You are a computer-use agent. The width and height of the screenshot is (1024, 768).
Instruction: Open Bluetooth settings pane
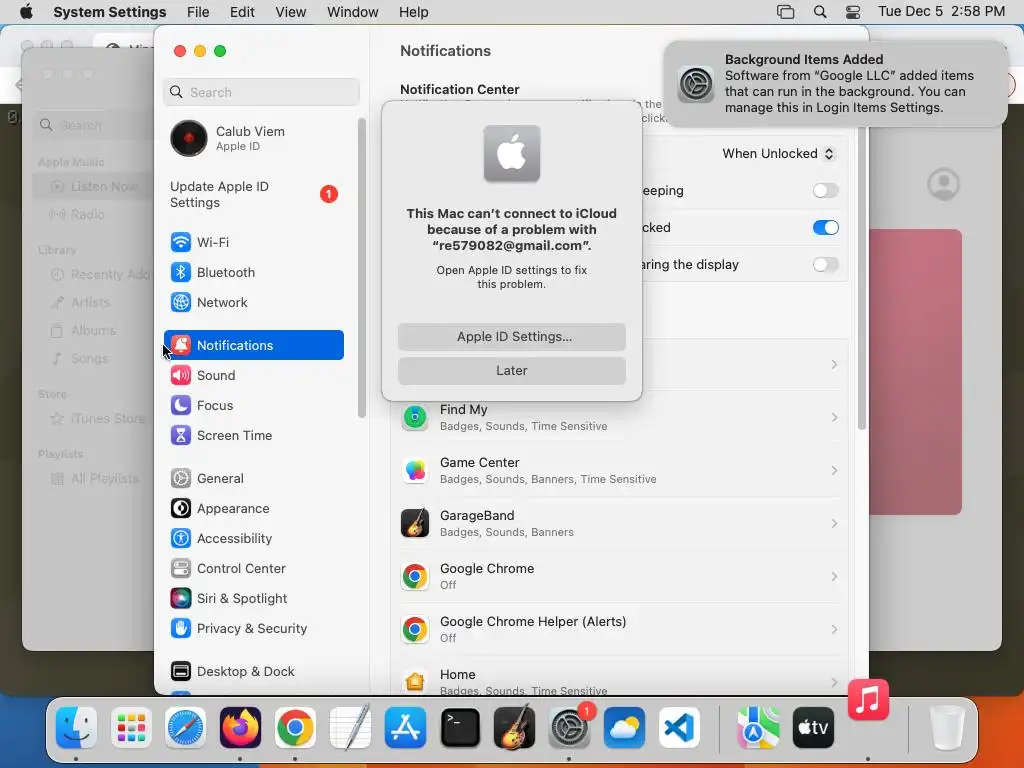(253, 272)
